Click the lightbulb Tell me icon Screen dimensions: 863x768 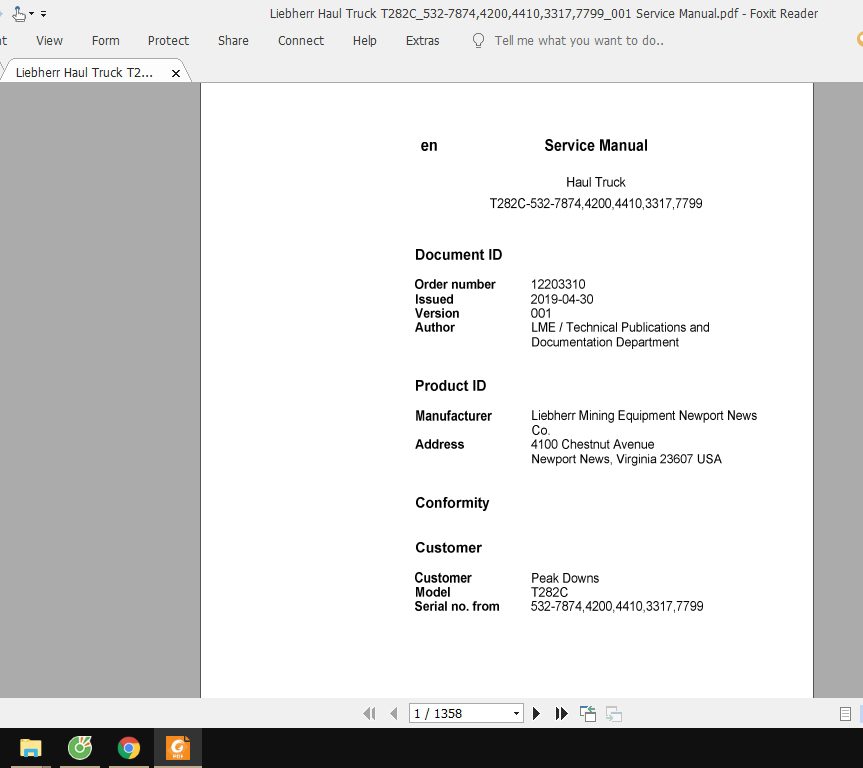click(x=478, y=41)
